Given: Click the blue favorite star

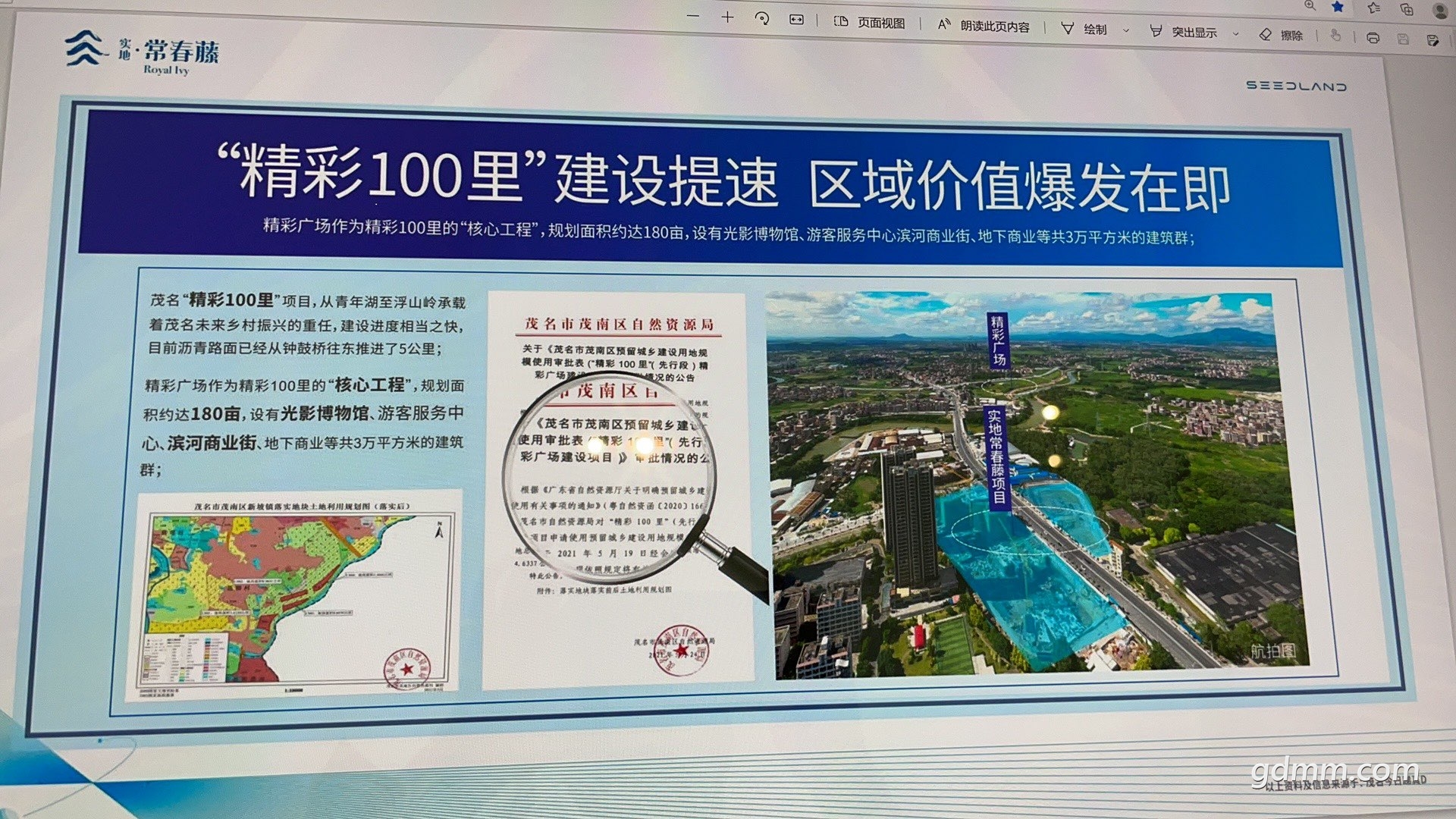Looking at the screenshot, I should coord(1338,7).
